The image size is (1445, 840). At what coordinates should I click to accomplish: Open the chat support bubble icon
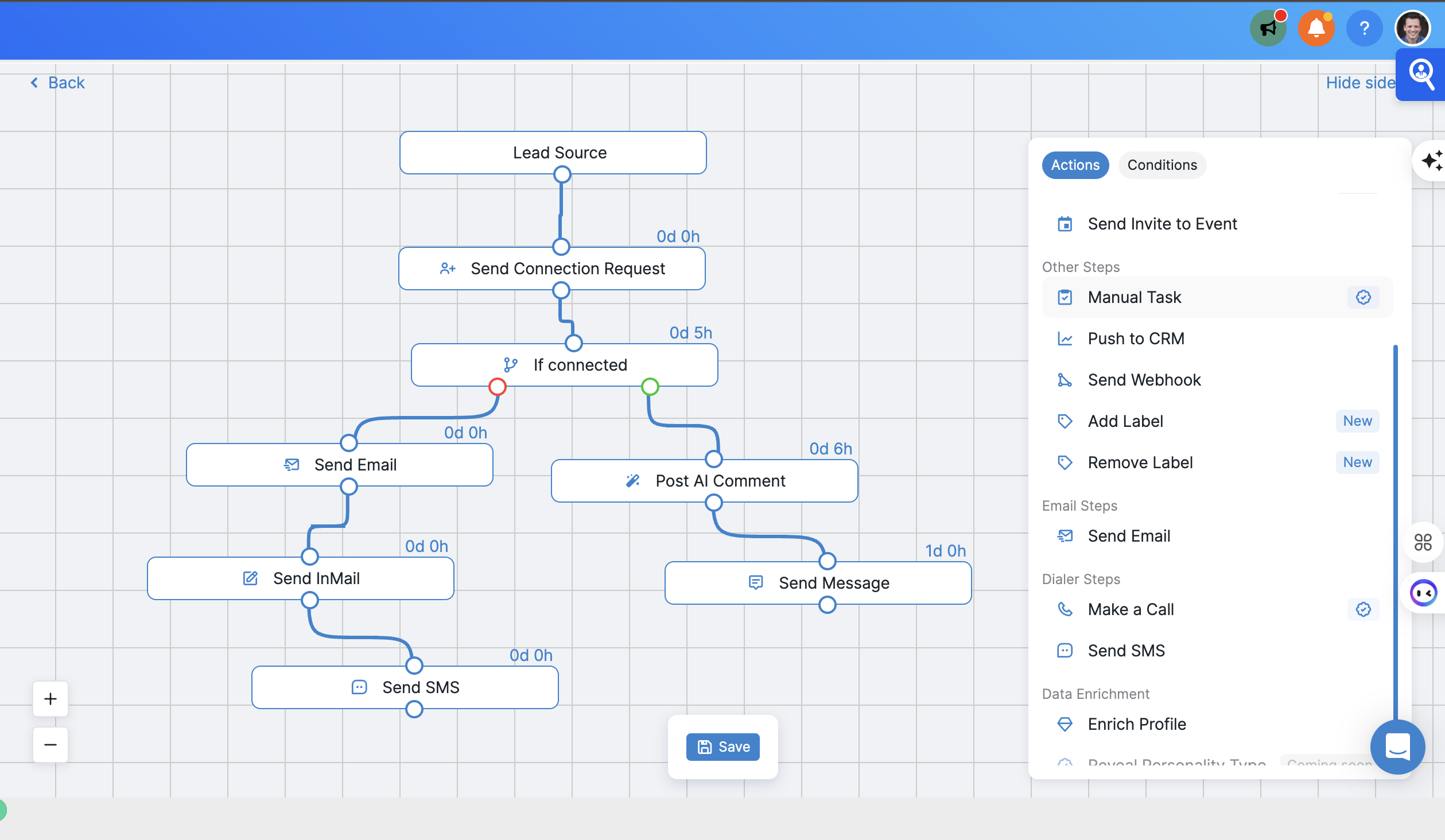click(x=1397, y=746)
